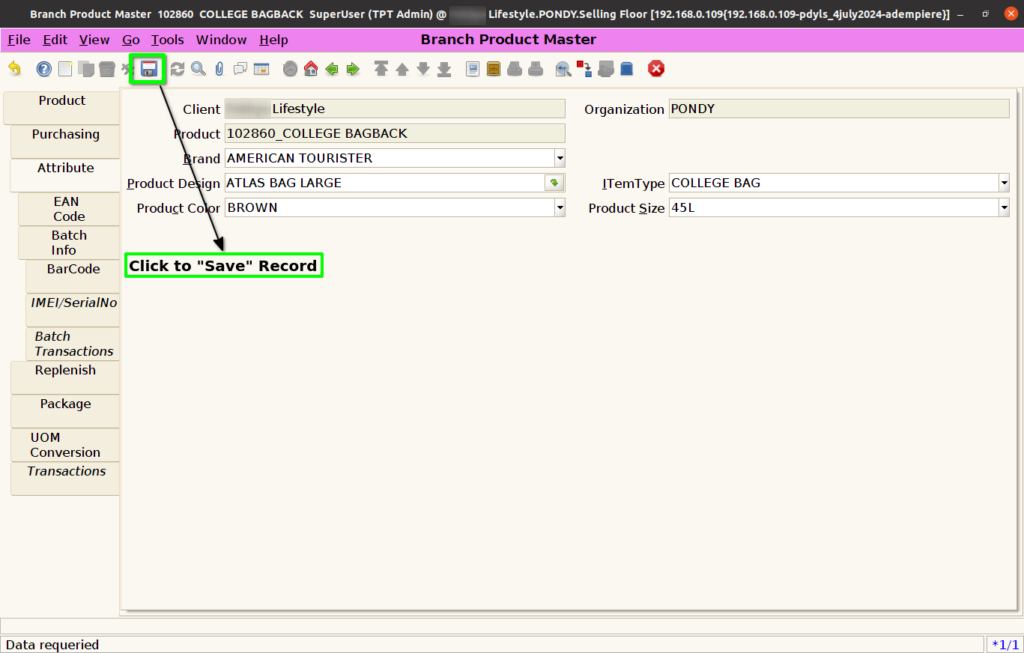Screen dimensions: 1024x653
Task: Open Find with magnifying glass icon
Action: [198, 69]
